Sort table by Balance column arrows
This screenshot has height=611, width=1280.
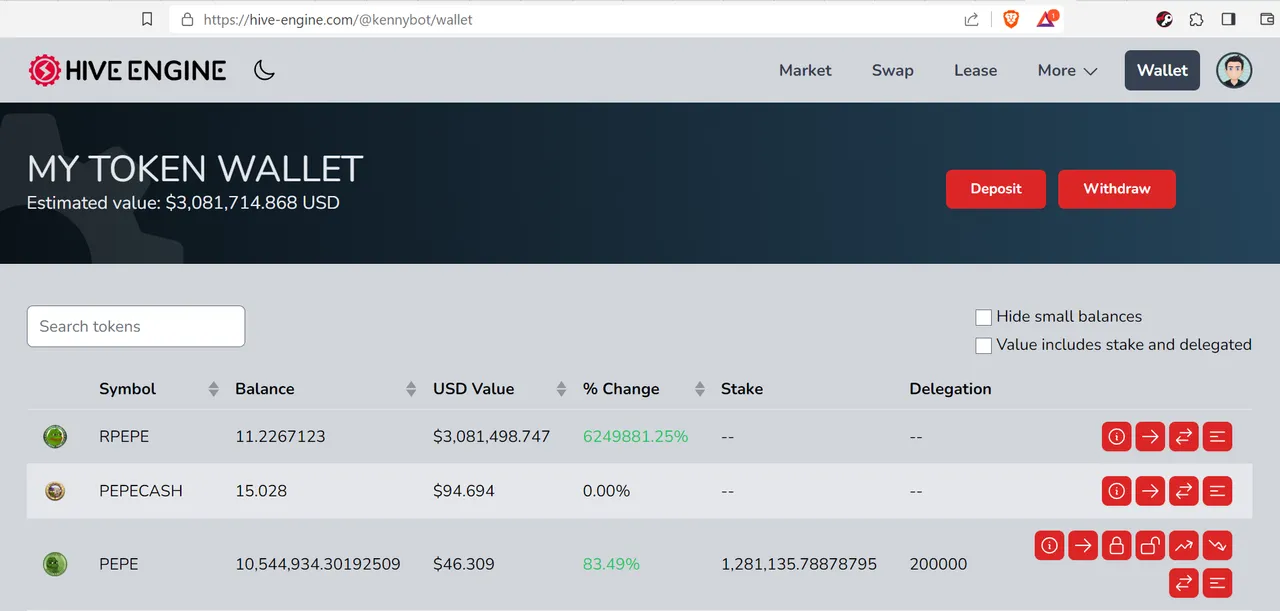(x=411, y=389)
